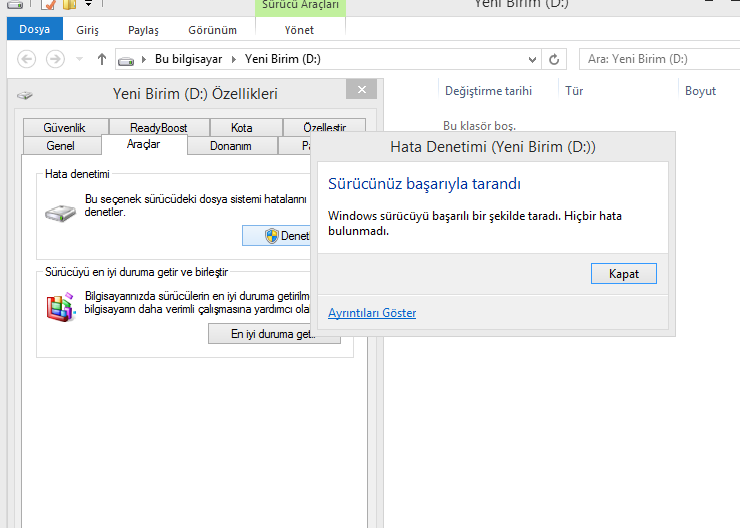Click the 'Ara: Yeni Birim (D:)' search box
The height and width of the screenshot is (528, 740).
[659, 59]
